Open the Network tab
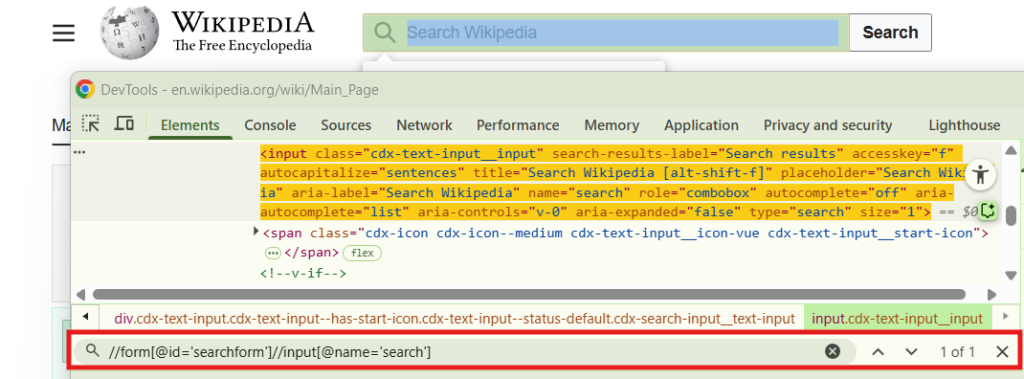This screenshot has height=379, width=1024. 424,125
